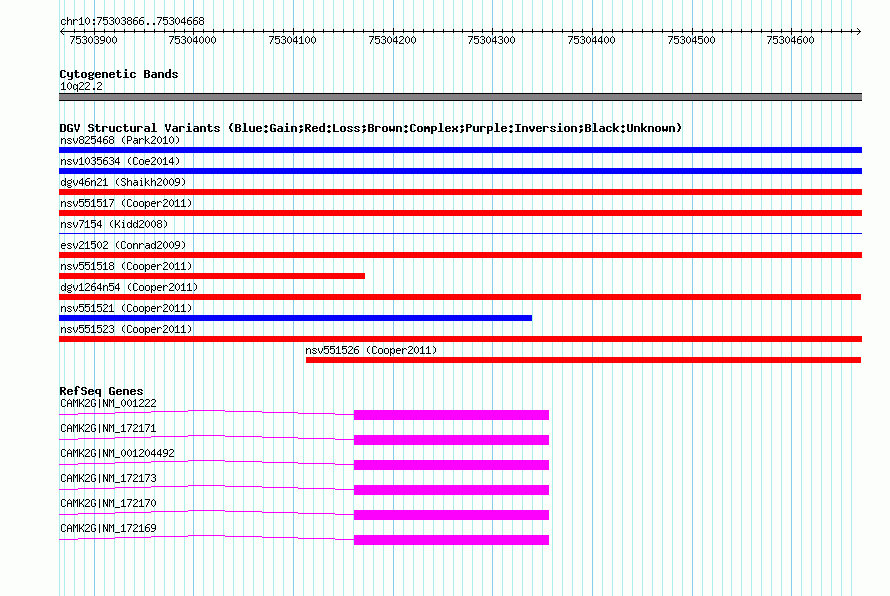Open transcript CAMK2G|NM_172171 label
Screen dimensions: 890x596
coord(108,429)
